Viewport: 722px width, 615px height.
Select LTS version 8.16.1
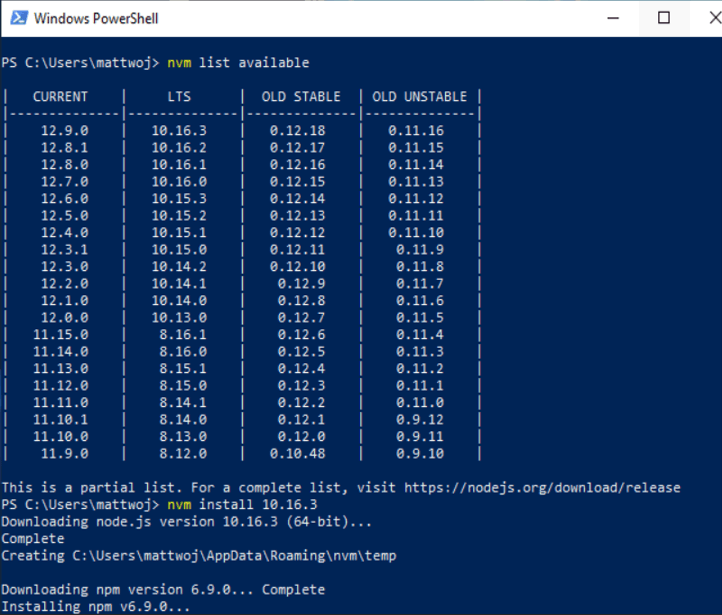(183, 335)
